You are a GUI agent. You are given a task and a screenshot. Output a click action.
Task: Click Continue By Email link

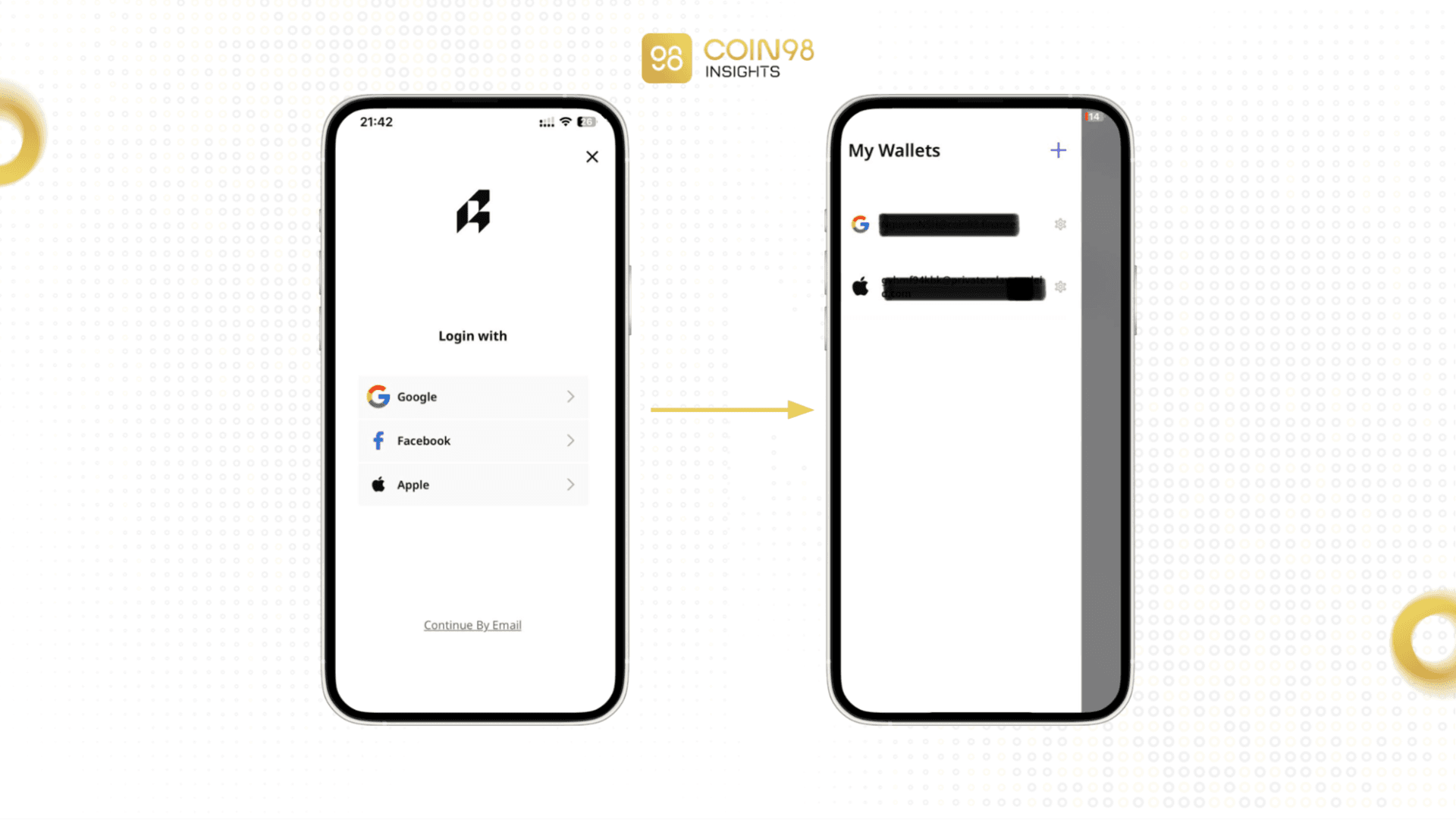coord(472,625)
